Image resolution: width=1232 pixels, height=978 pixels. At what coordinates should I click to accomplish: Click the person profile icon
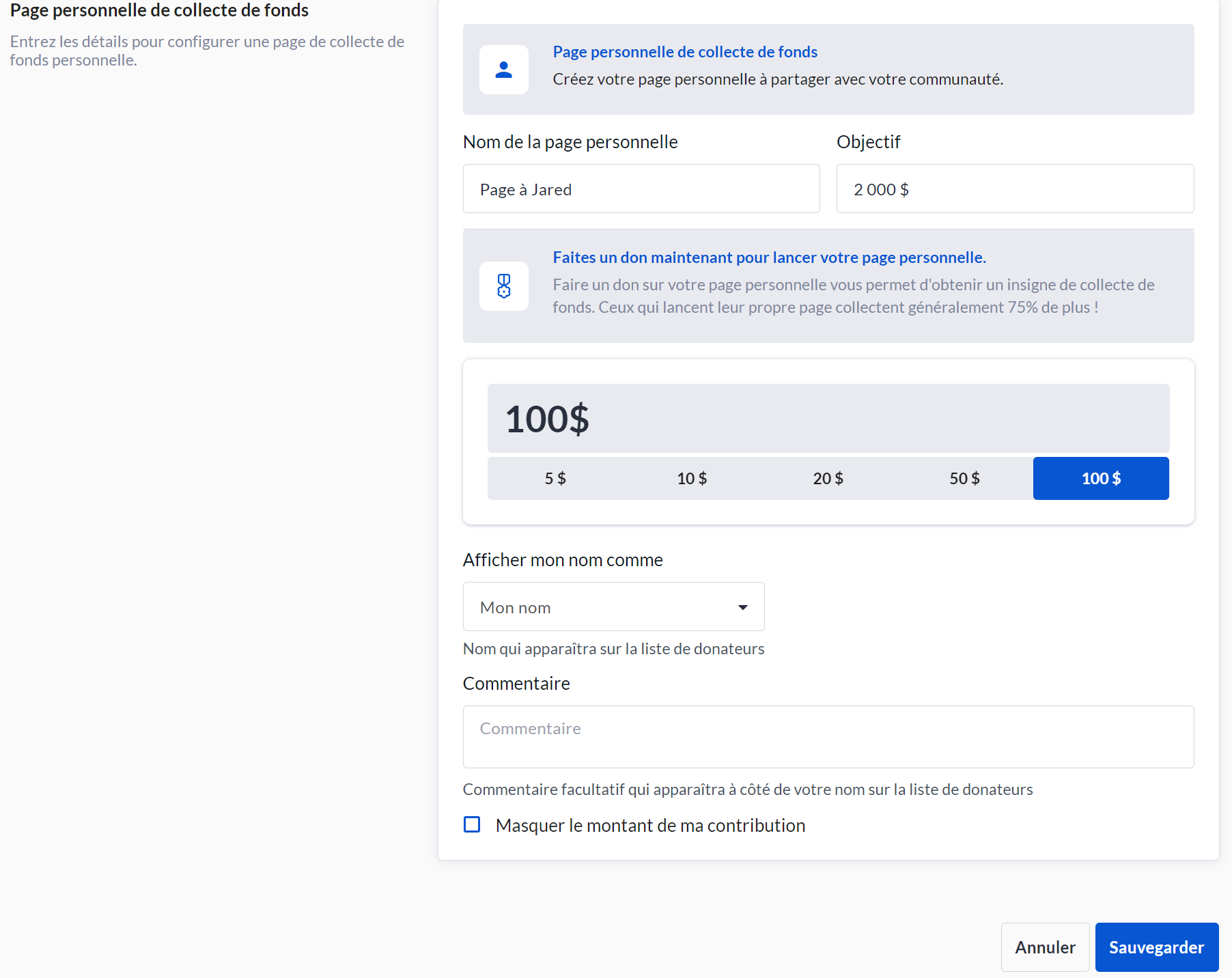click(x=503, y=70)
